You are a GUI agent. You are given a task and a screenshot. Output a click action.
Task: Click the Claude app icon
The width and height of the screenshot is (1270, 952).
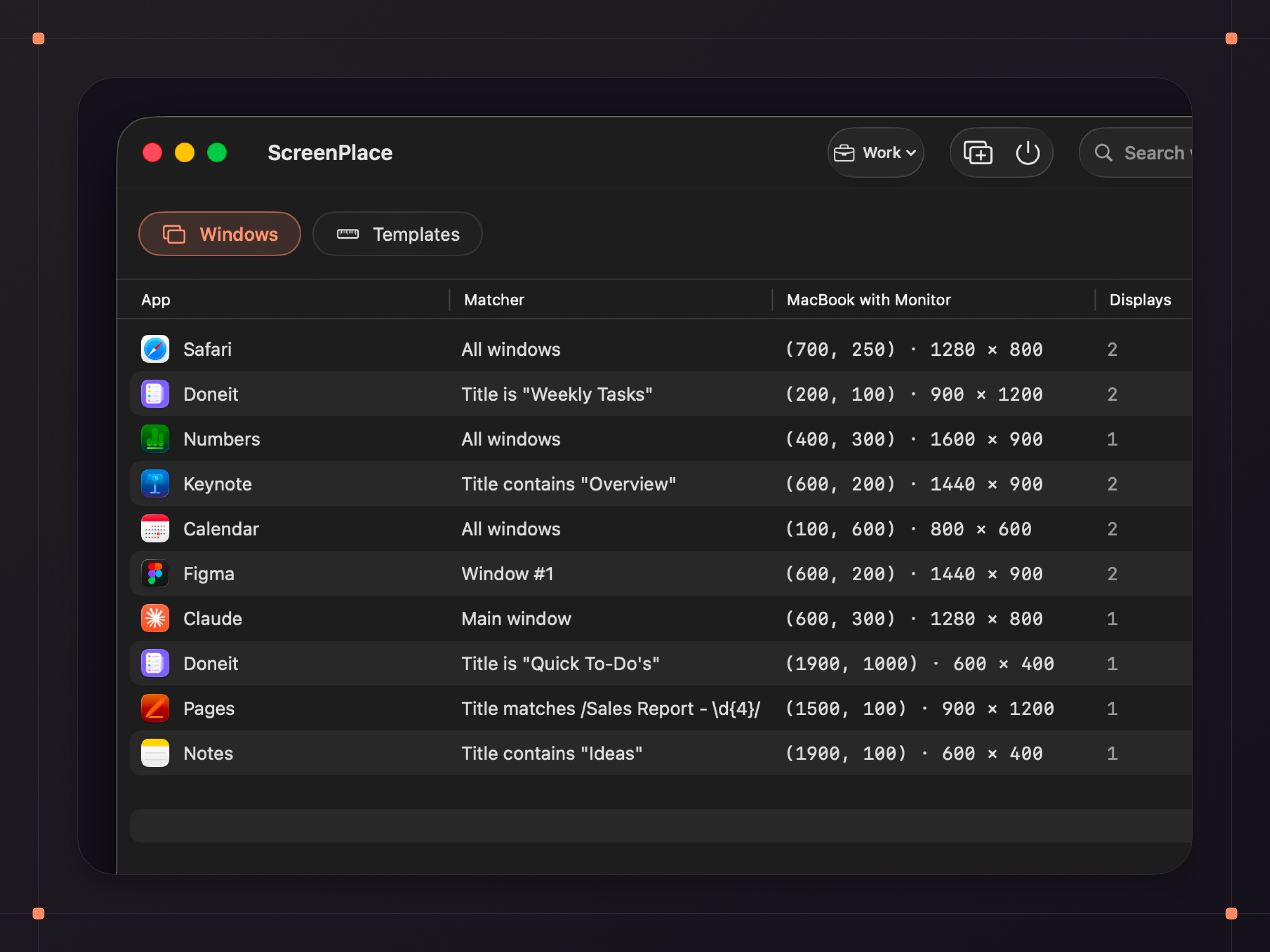[x=155, y=618]
